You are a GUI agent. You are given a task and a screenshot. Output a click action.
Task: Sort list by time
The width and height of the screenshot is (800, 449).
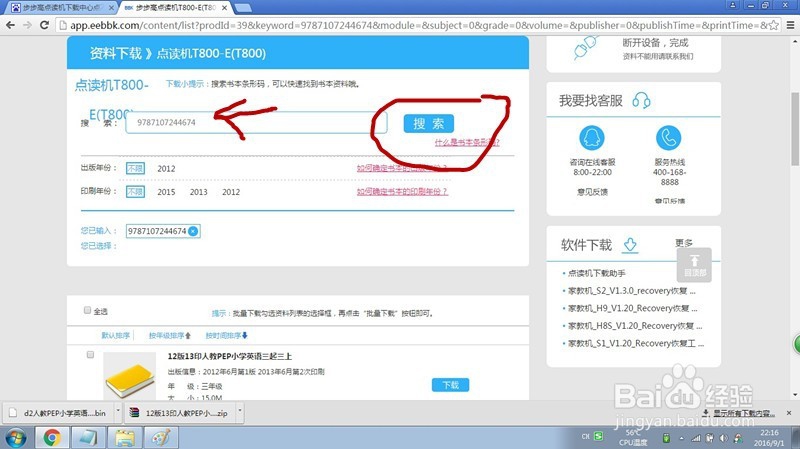pos(227,335)
